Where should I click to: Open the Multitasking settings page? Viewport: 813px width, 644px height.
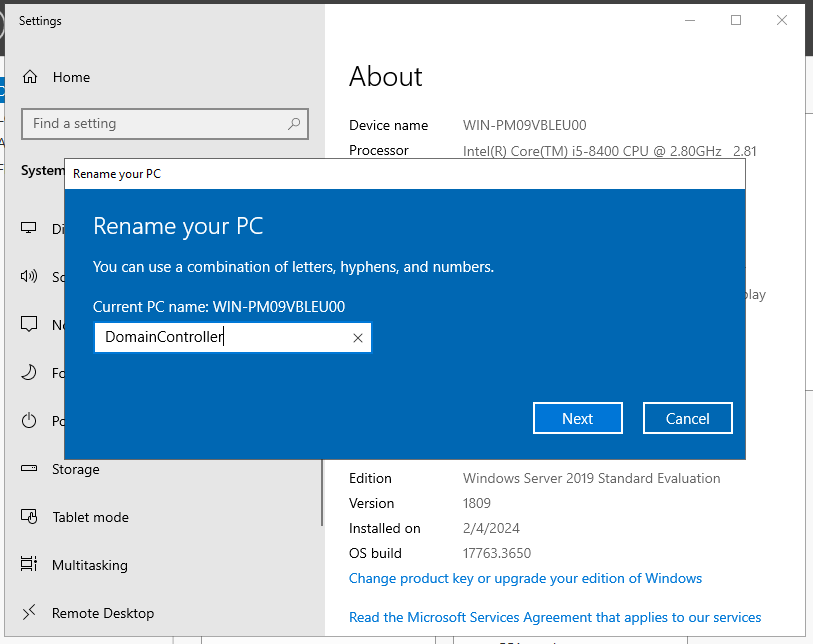click(x=89, y=565)
